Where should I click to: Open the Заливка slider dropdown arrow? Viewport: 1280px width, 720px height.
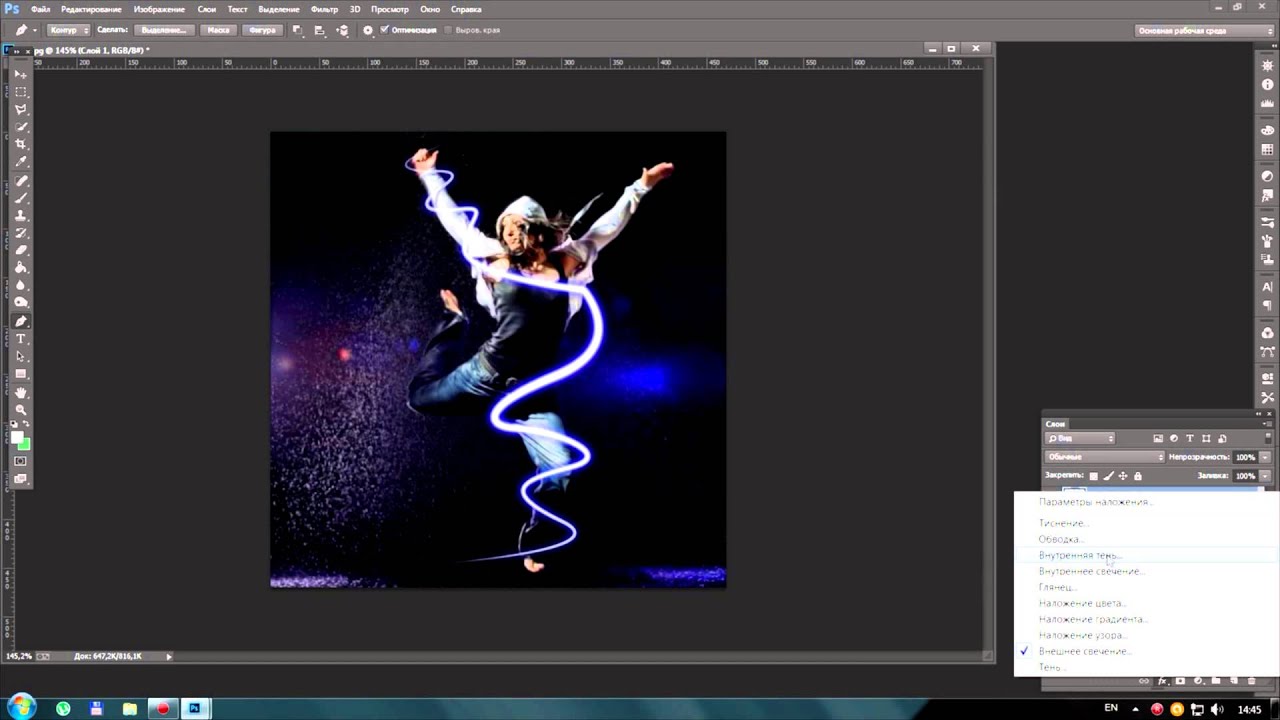(x=1265, y=476)
